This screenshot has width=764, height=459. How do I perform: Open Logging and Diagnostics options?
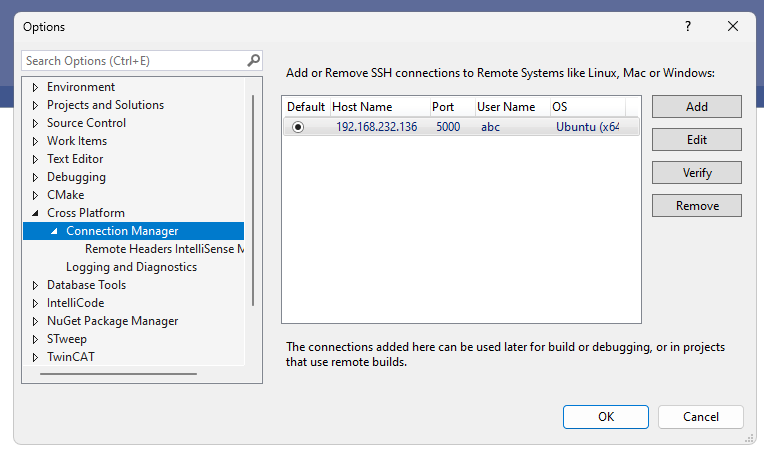tap(132, 267)
